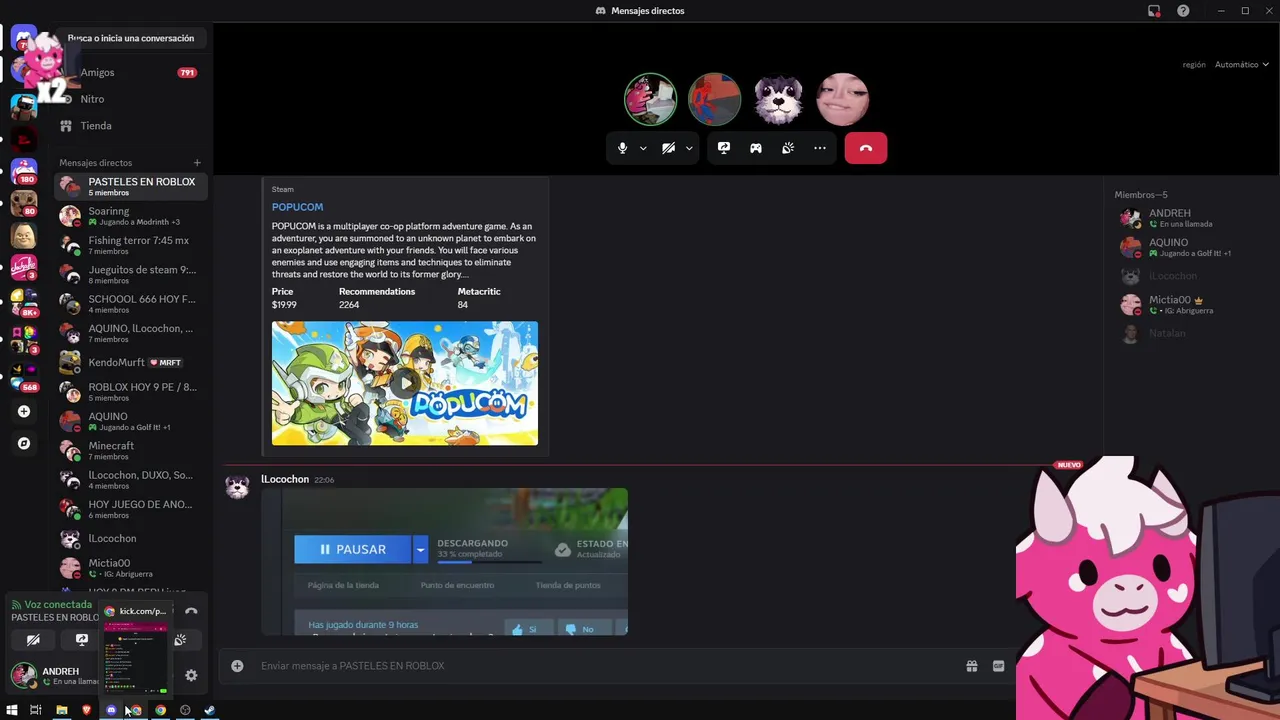1280x720 pixels.
Task: Open Windows Start menu
Action: click(x=12, y=710)
